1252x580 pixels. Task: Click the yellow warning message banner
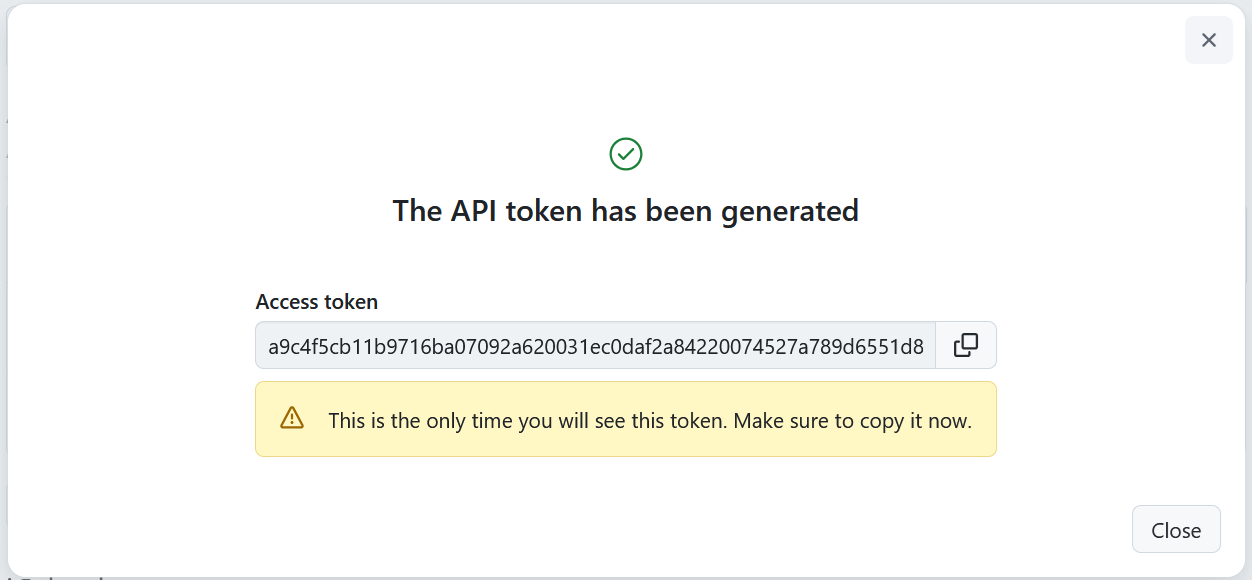(625, 419)
